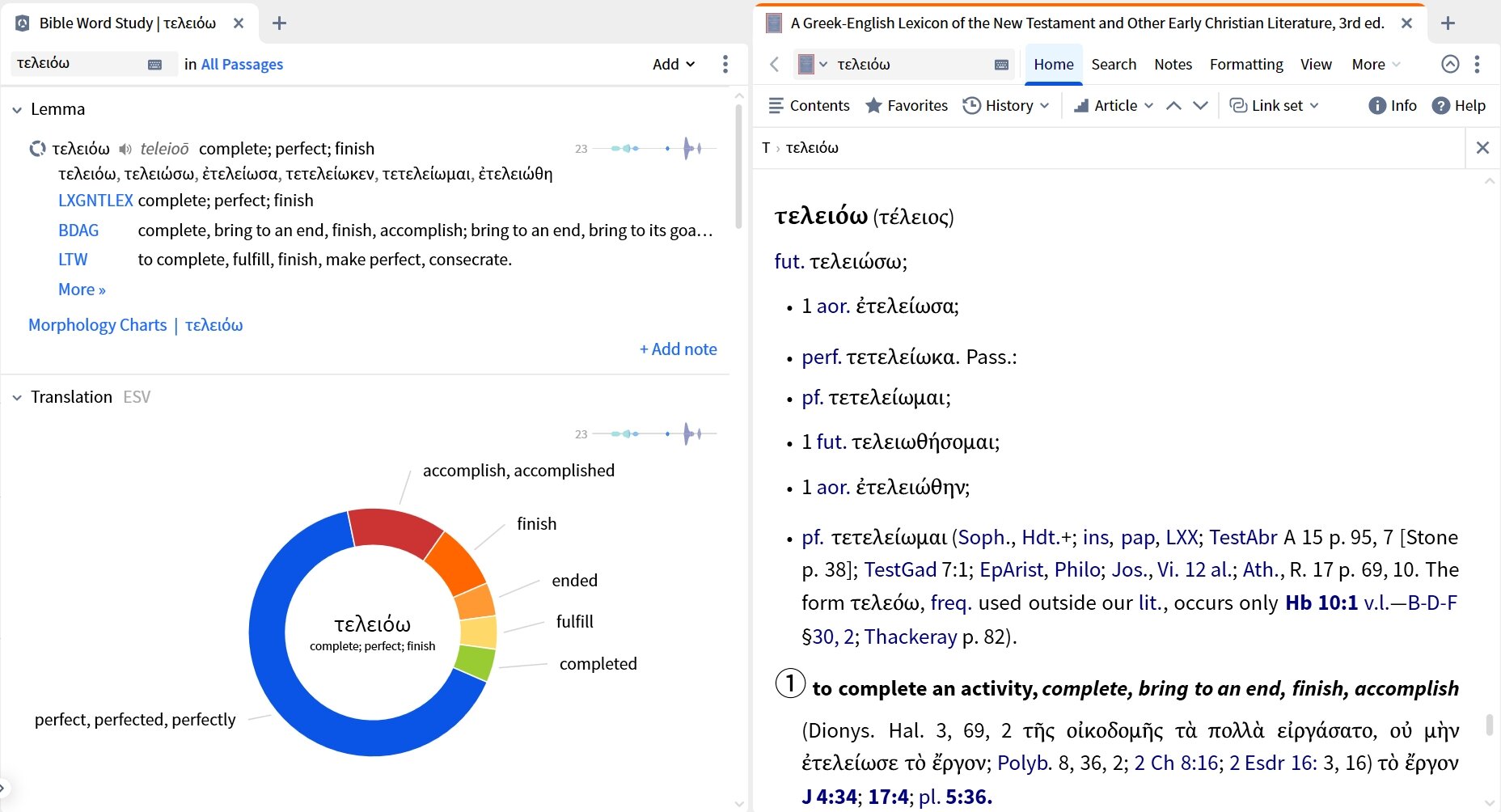Image resolution: width=1501 pixels, height=812 pixels.
Task: Click the All Passages link
Action: (242, 65)
